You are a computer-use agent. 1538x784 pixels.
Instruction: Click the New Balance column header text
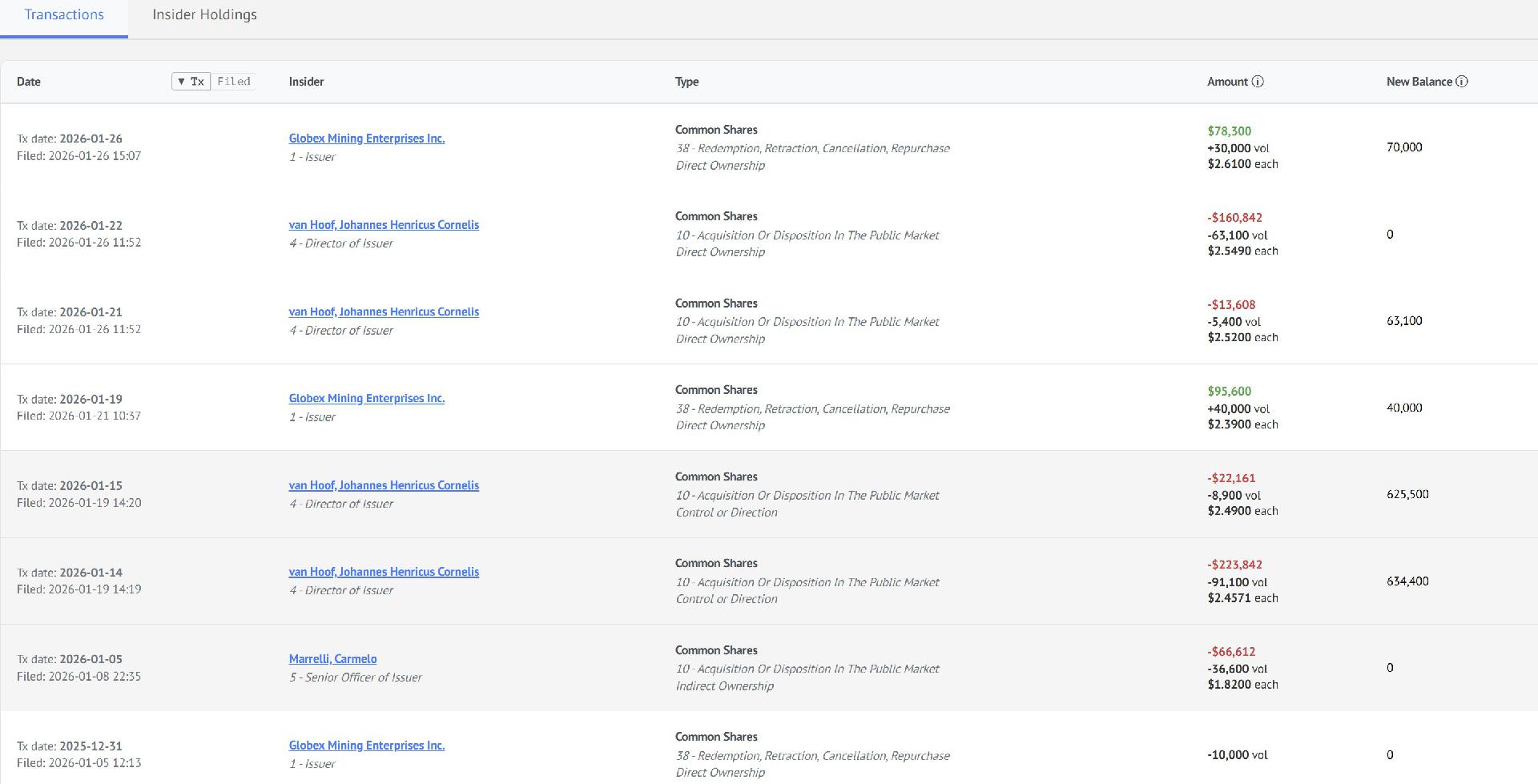click(1419, 82)
